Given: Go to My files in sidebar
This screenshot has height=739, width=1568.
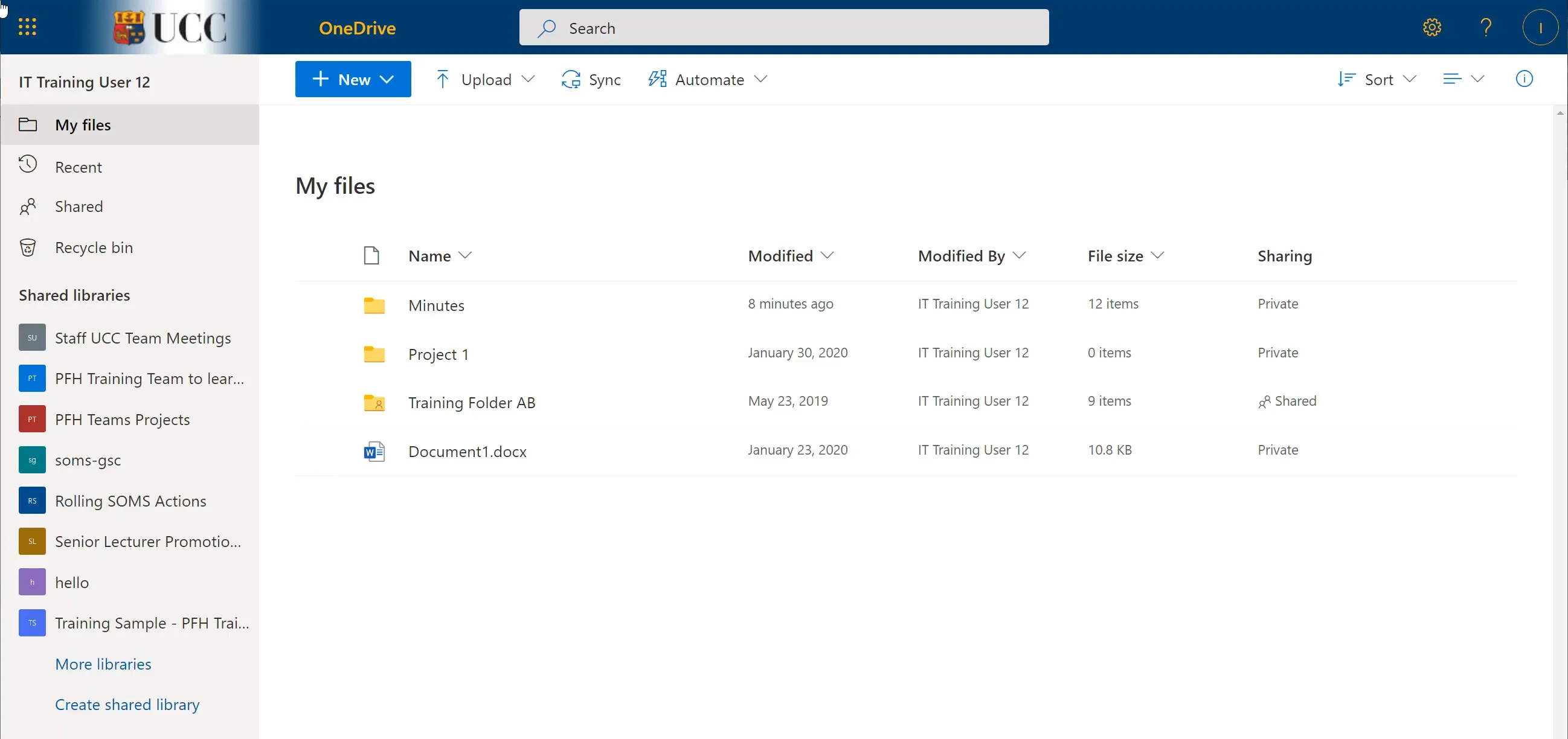Looking at the screenshot, I should pos(130,125).
